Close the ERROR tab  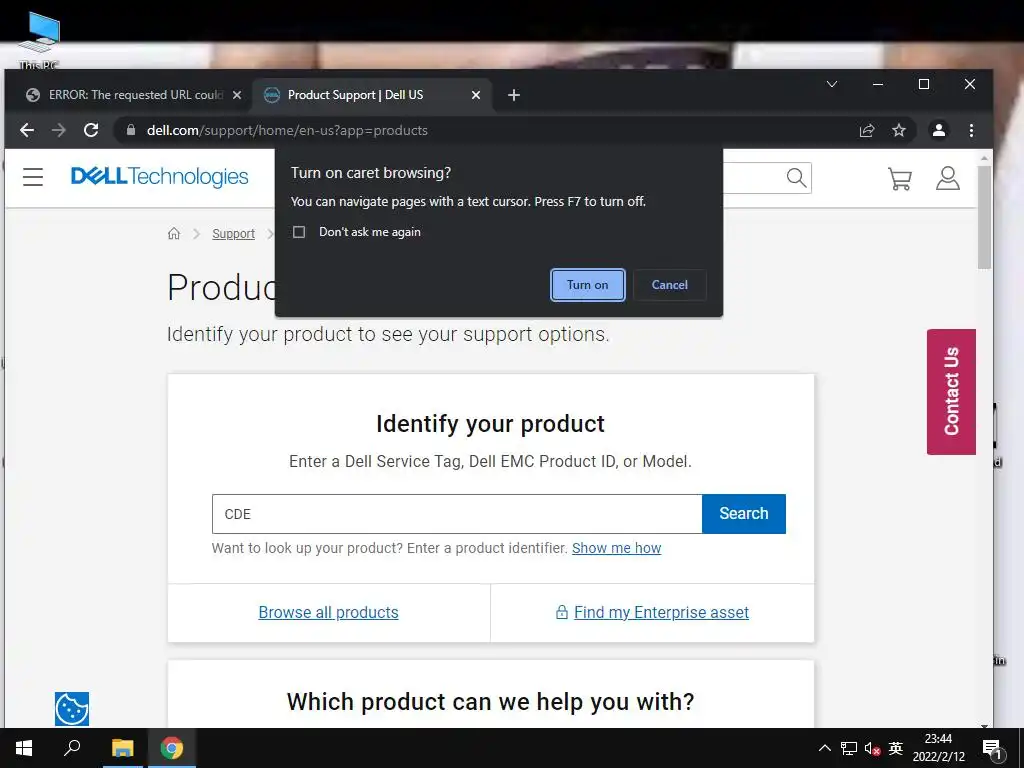click(237, 95)
